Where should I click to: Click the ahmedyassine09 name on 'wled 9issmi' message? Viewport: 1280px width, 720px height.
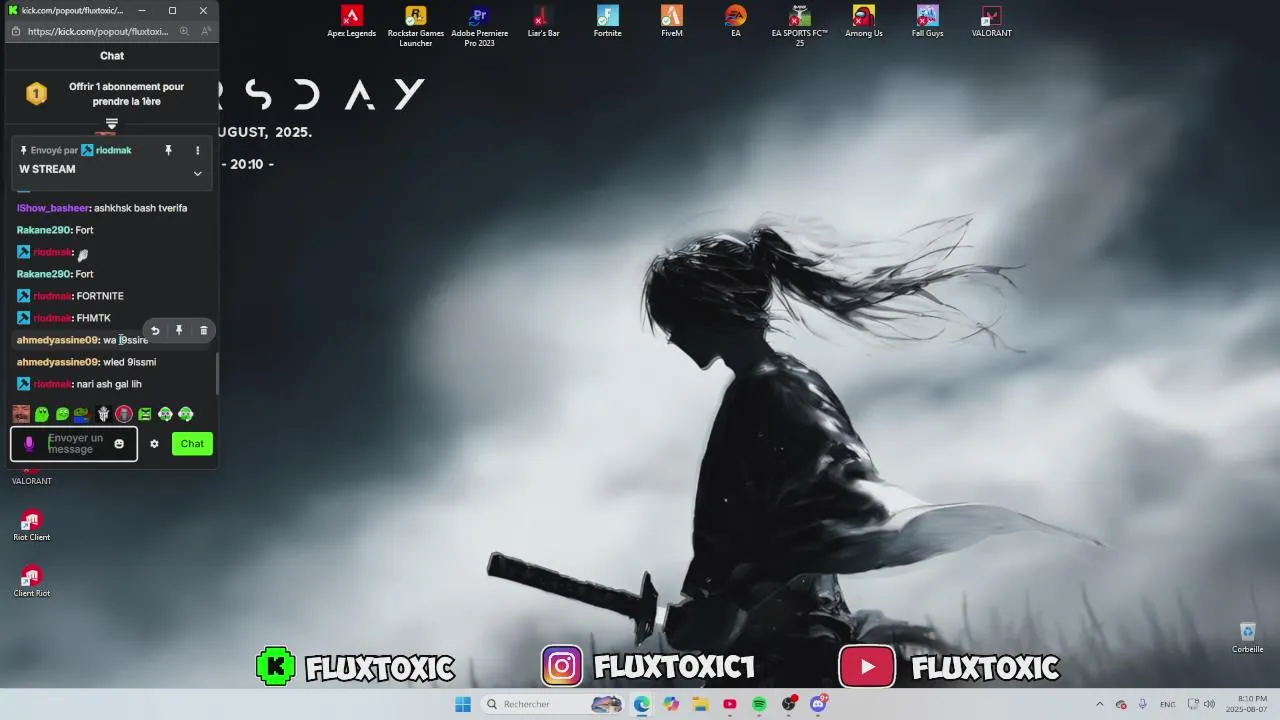click(x=58, y=362)
